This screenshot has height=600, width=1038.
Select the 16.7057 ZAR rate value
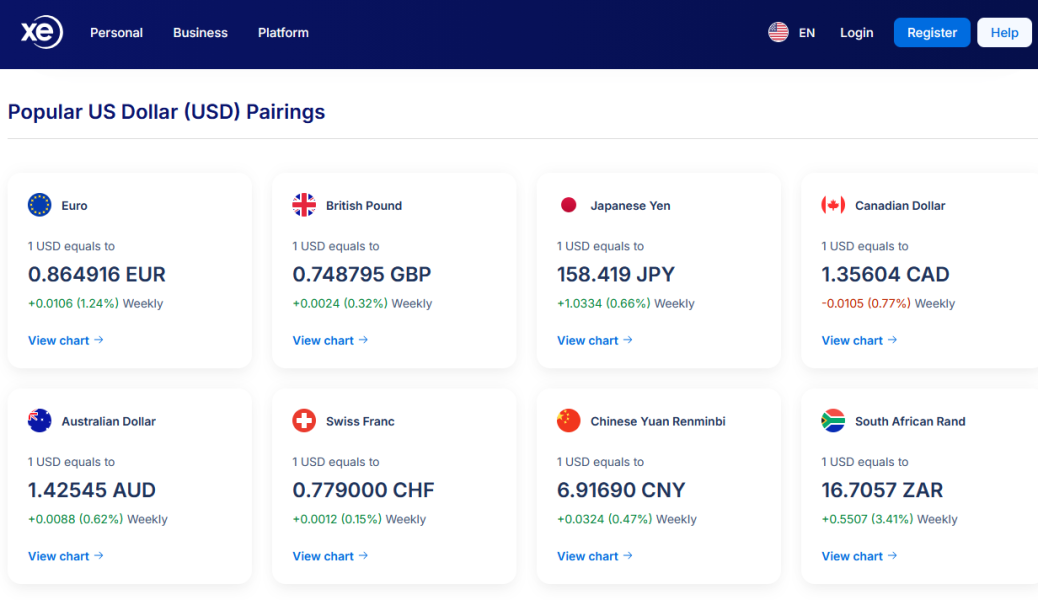[x=882, y=490]
